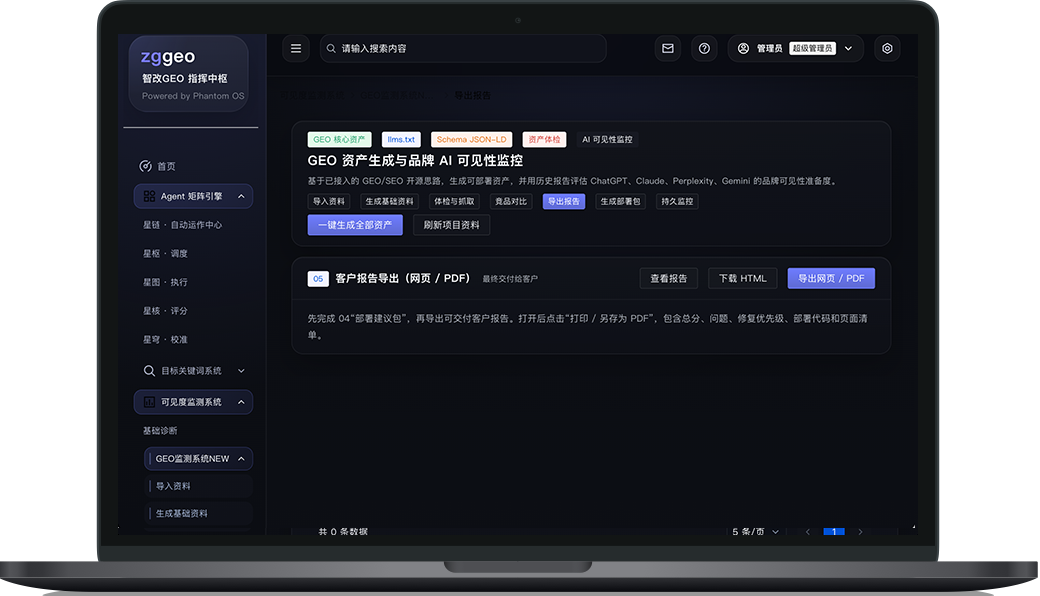
Task: Click the 下载 HTML button
Action: [743, 278]
